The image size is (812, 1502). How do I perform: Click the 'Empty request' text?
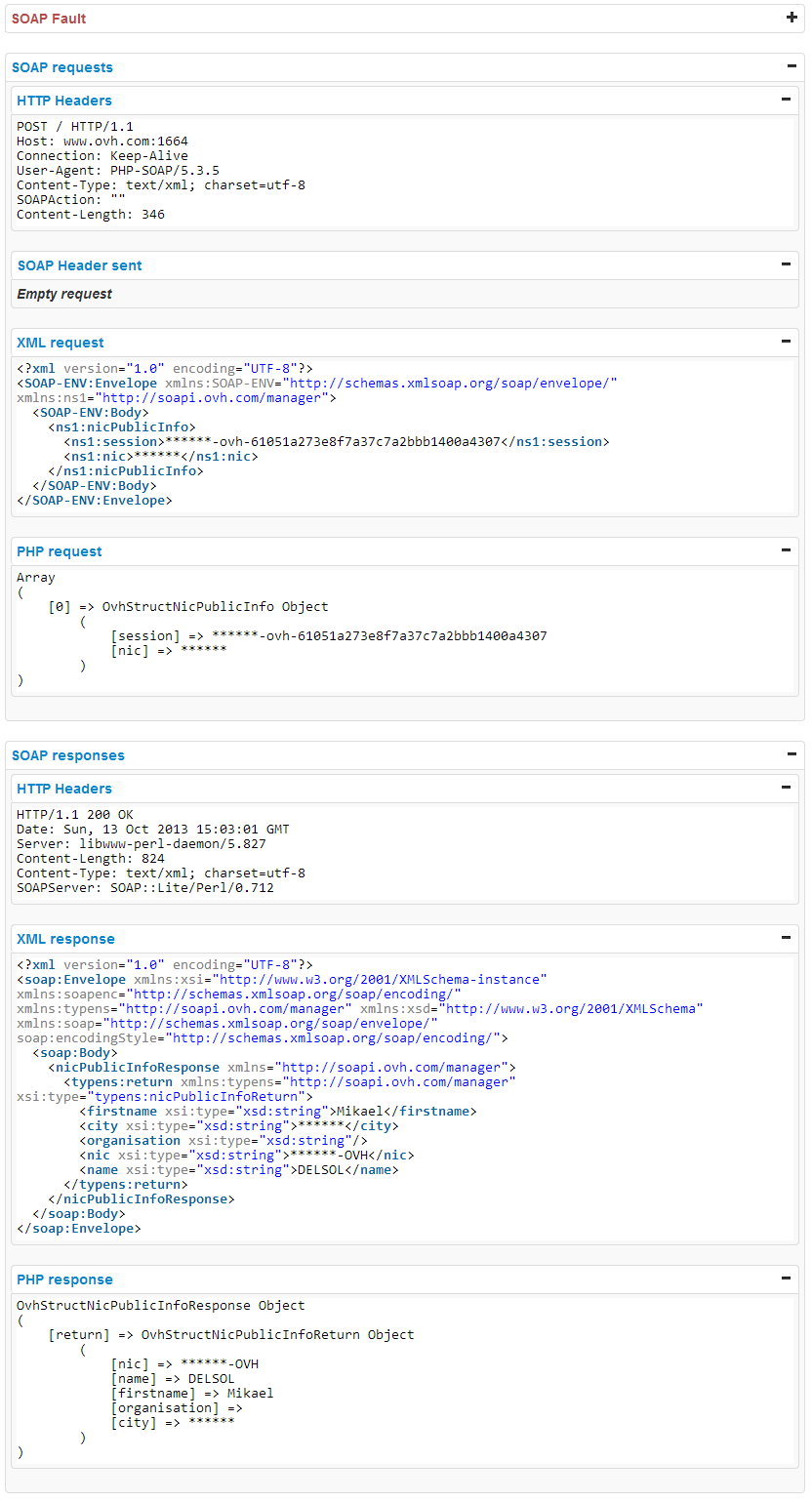64,294
